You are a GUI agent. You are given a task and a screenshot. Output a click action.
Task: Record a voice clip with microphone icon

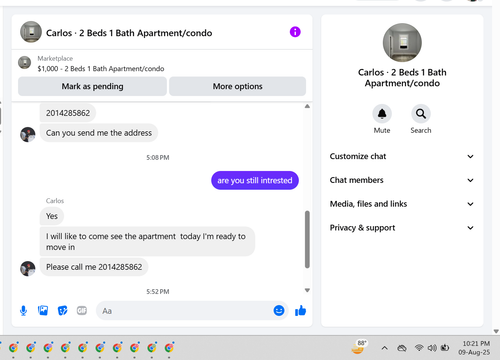(23, 311)
